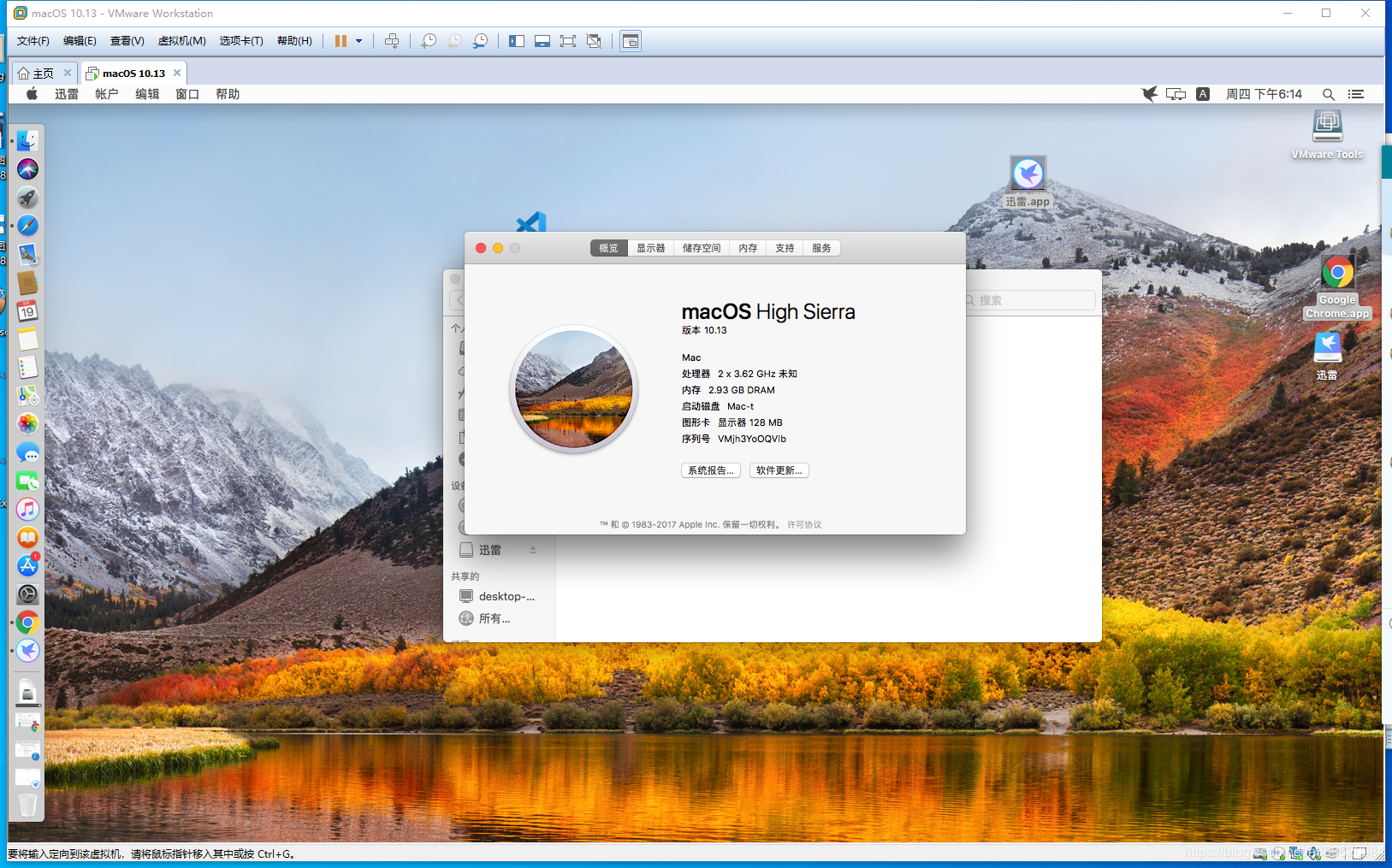
Task: Open the VMware 选项卡(T) menu
Action: pyautogui.click(x=241, y=41)
